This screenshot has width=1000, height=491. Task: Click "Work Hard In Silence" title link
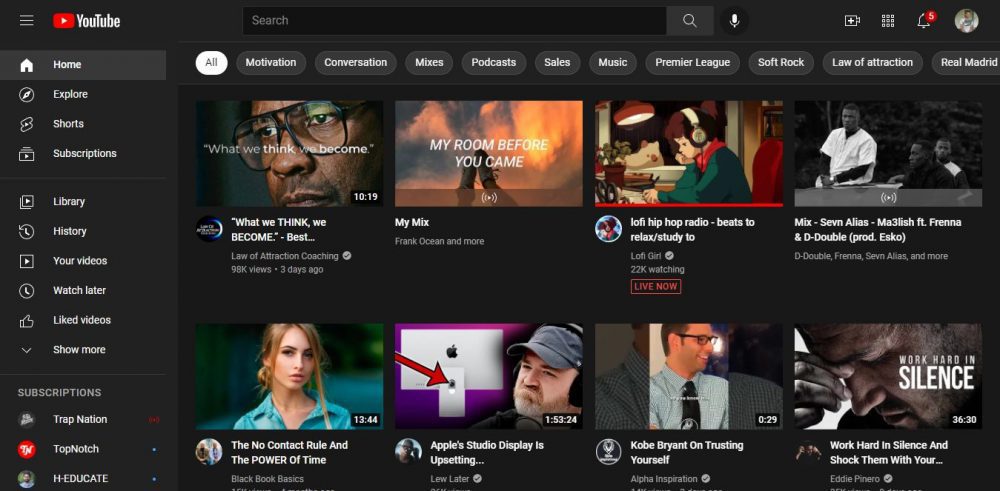point(889,452)
